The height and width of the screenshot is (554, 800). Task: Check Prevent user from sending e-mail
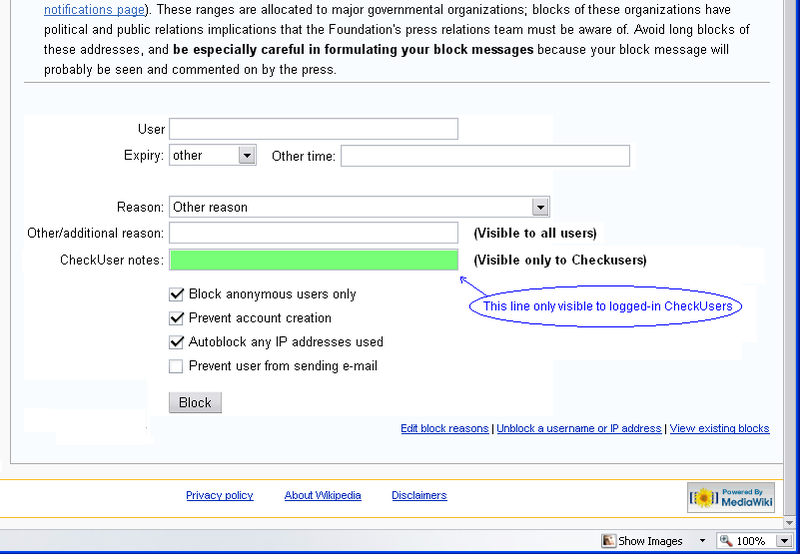(x=177, y=366)
